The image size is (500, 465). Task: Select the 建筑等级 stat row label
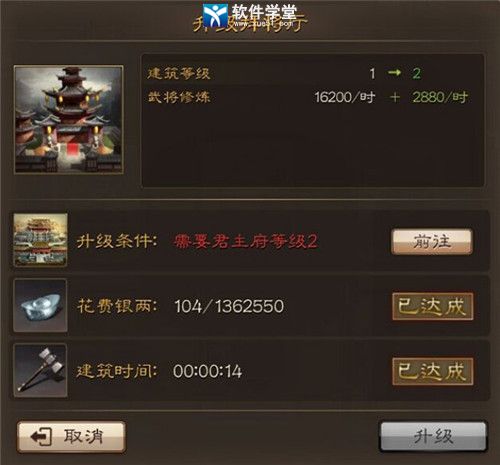coord(179,73)
